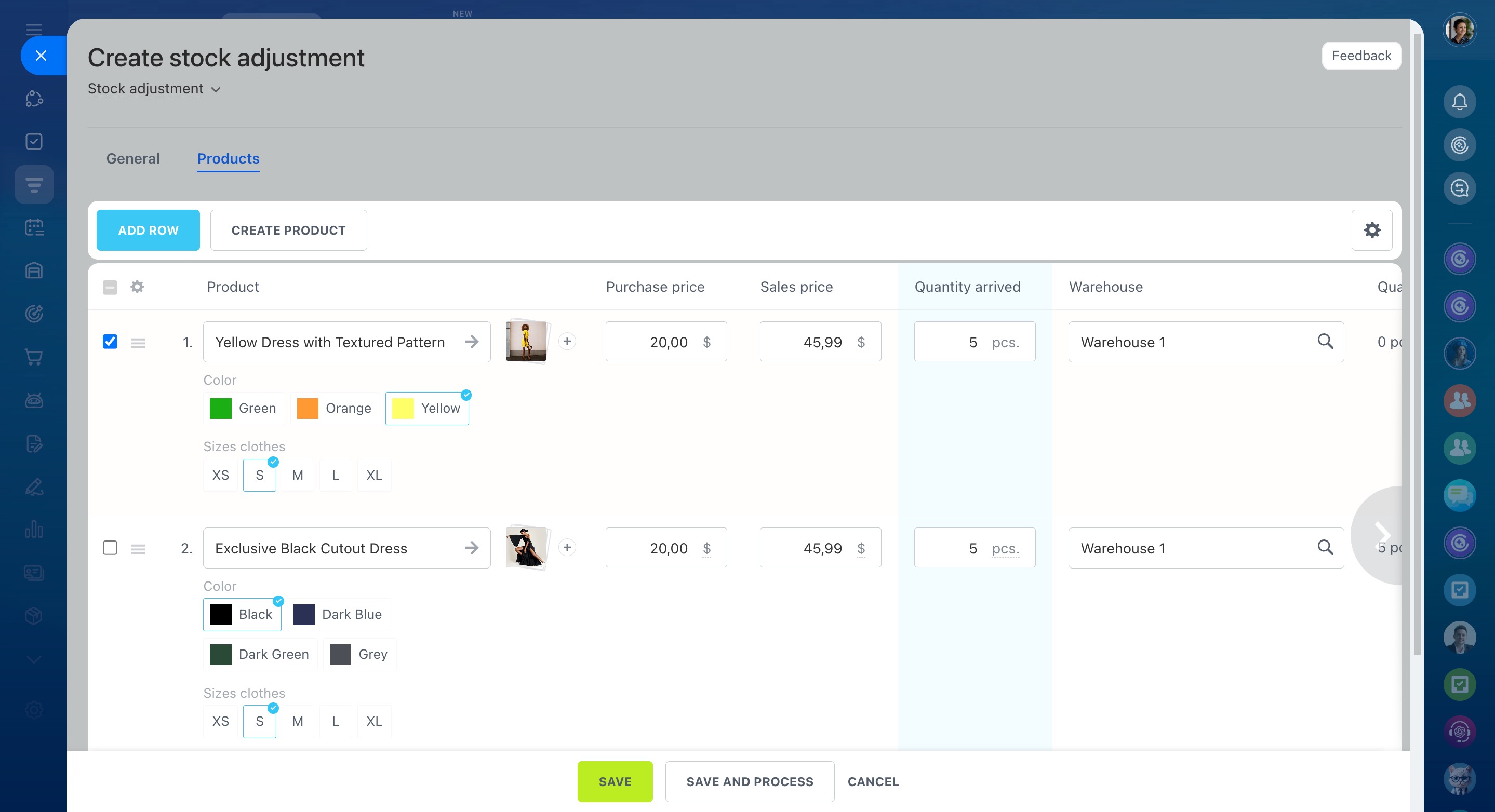Open the warehouse store icon in sidebar
The width and height of the screenshot is (1495, 812).
(34, 270)
